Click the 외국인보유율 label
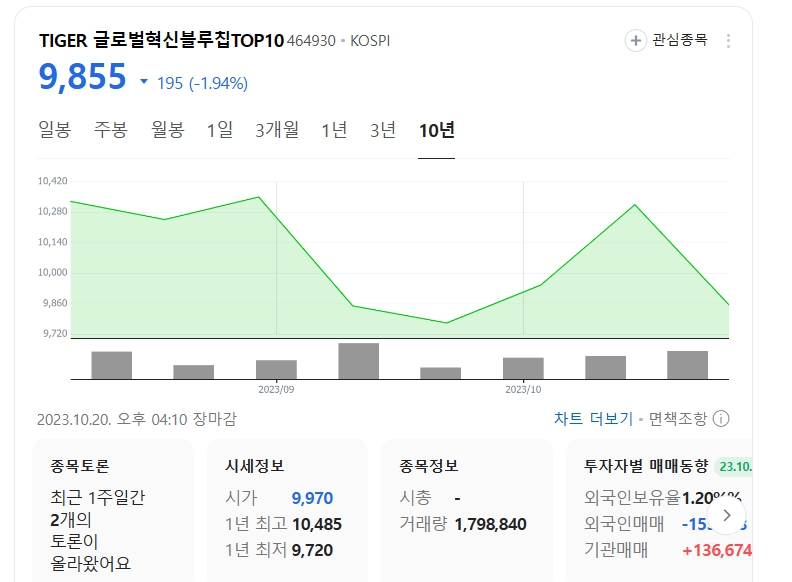 pyautogui.click(x=632, y=498)
